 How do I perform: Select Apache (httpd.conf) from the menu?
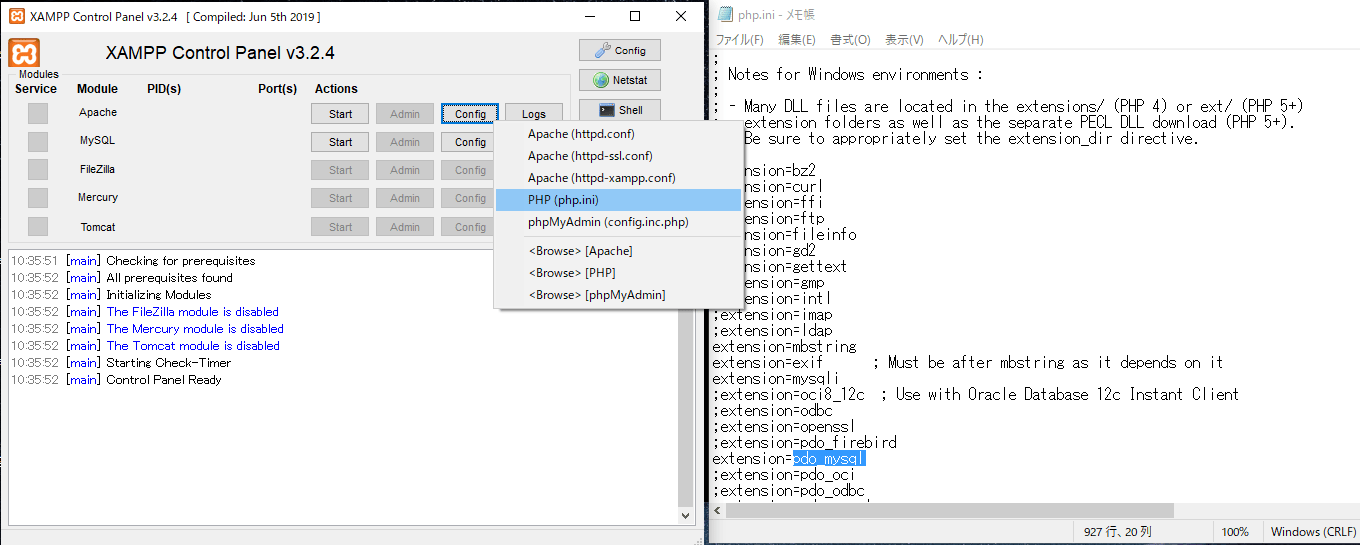pos(618,134)
